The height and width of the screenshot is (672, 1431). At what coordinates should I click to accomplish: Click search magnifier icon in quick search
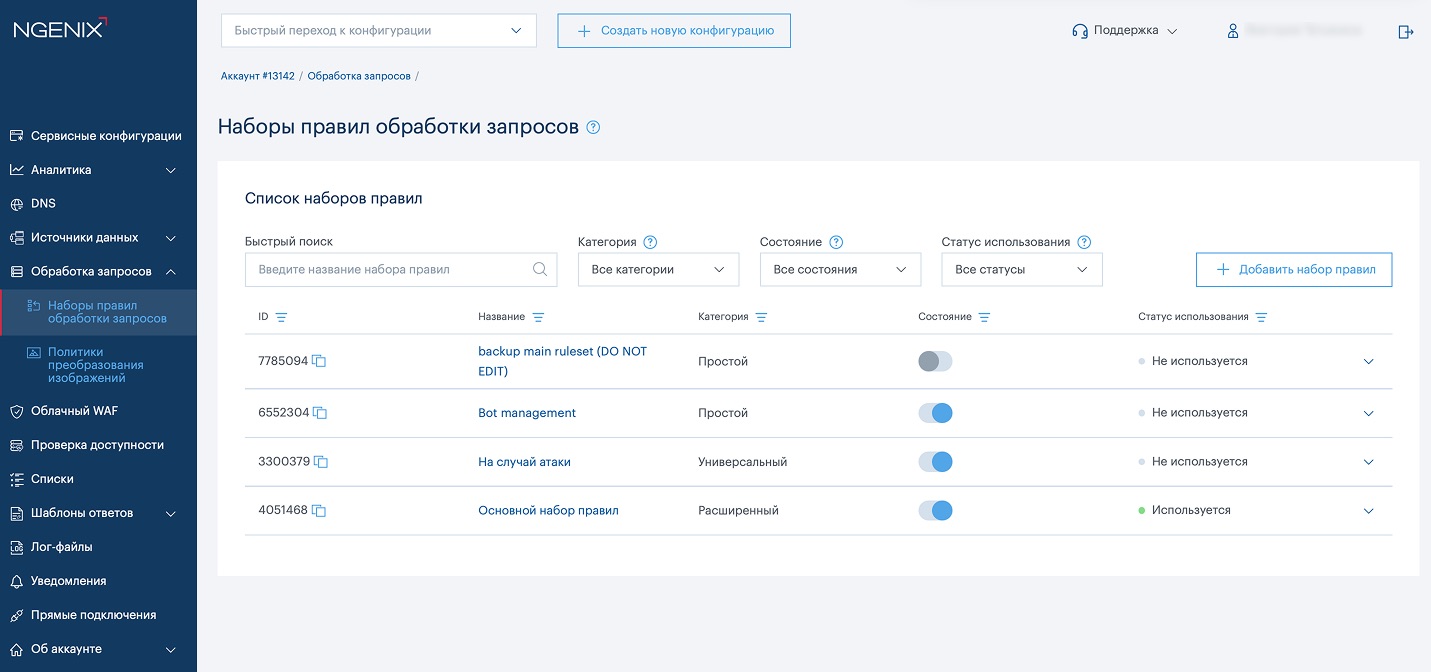click(x=540, y=269)
